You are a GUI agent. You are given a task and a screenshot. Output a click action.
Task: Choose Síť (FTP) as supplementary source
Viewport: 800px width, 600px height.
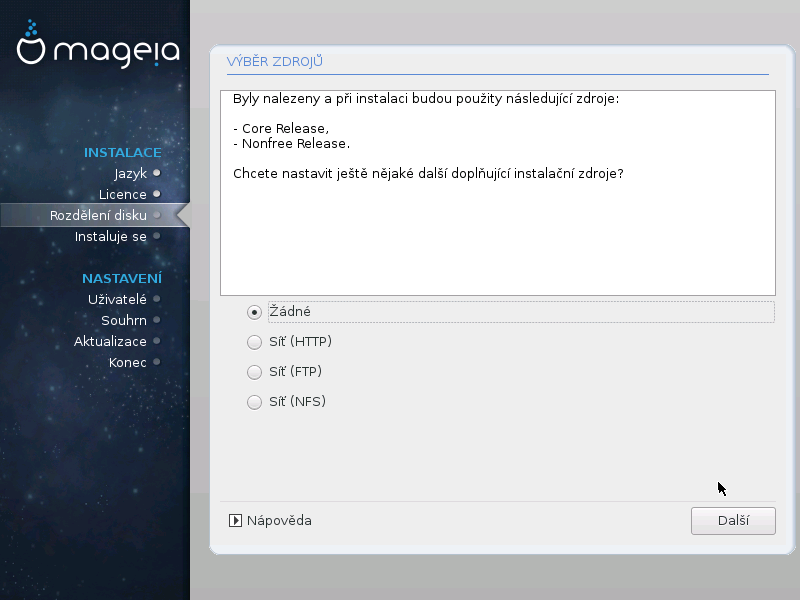(x=254, y=372)
